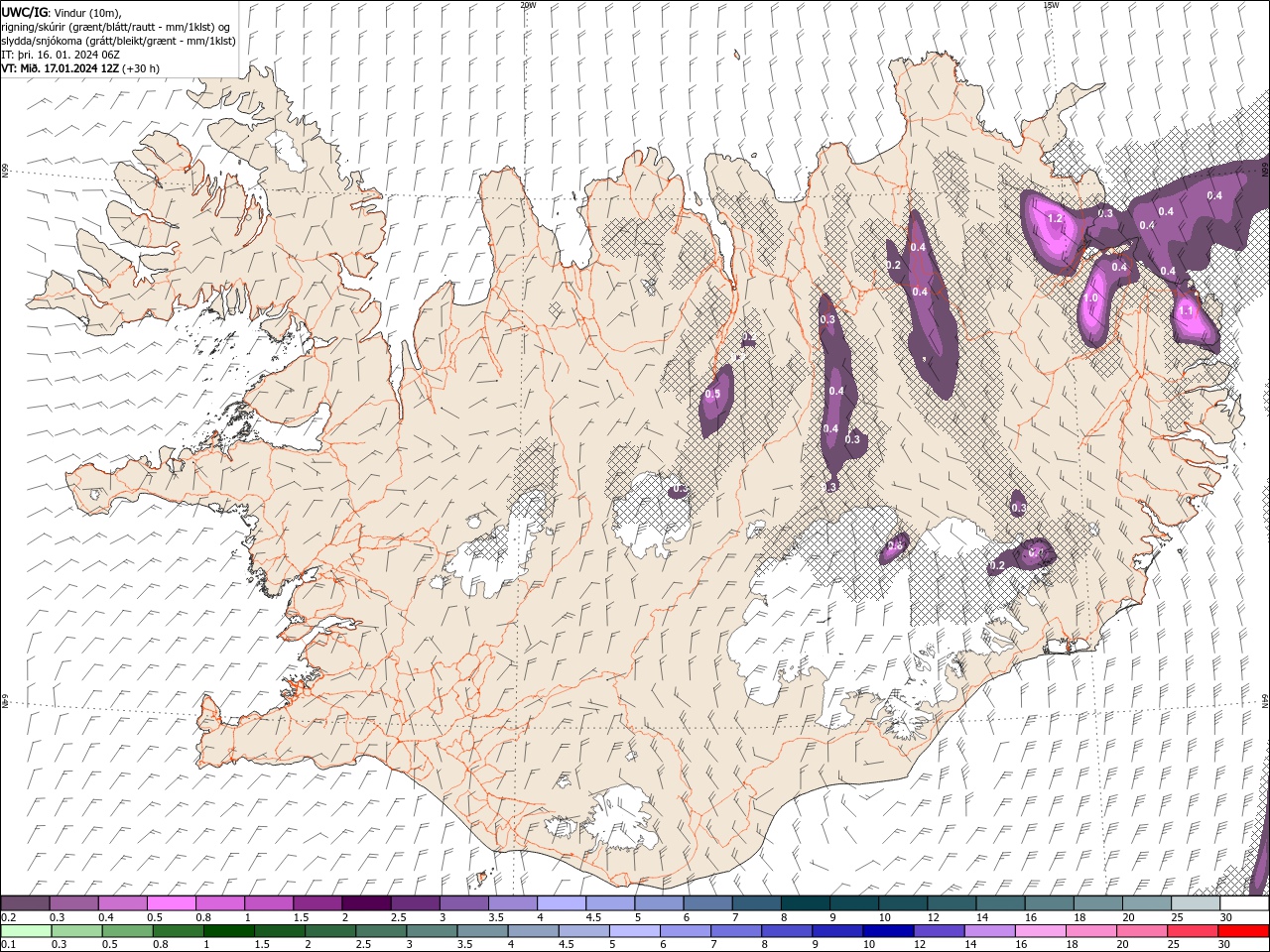The image size is (1270, 952).
Task: Click the 'slydda/snjókoma' description line
Action: point(119,41)
